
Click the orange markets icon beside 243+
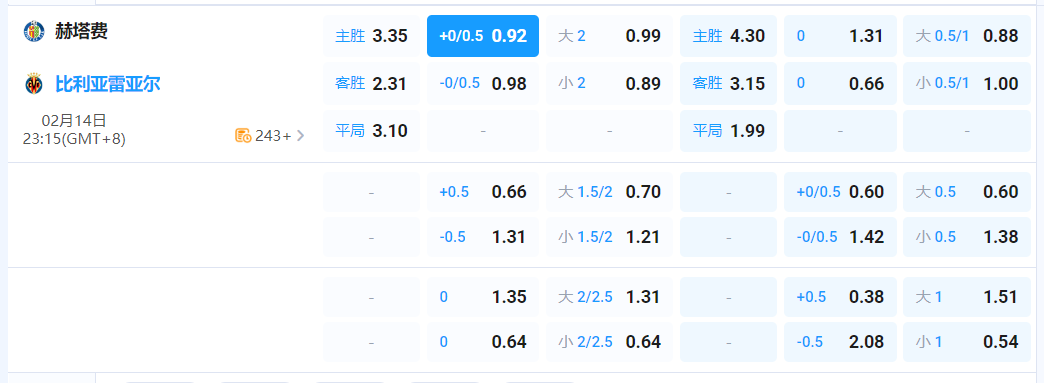(x=243, y=136)
